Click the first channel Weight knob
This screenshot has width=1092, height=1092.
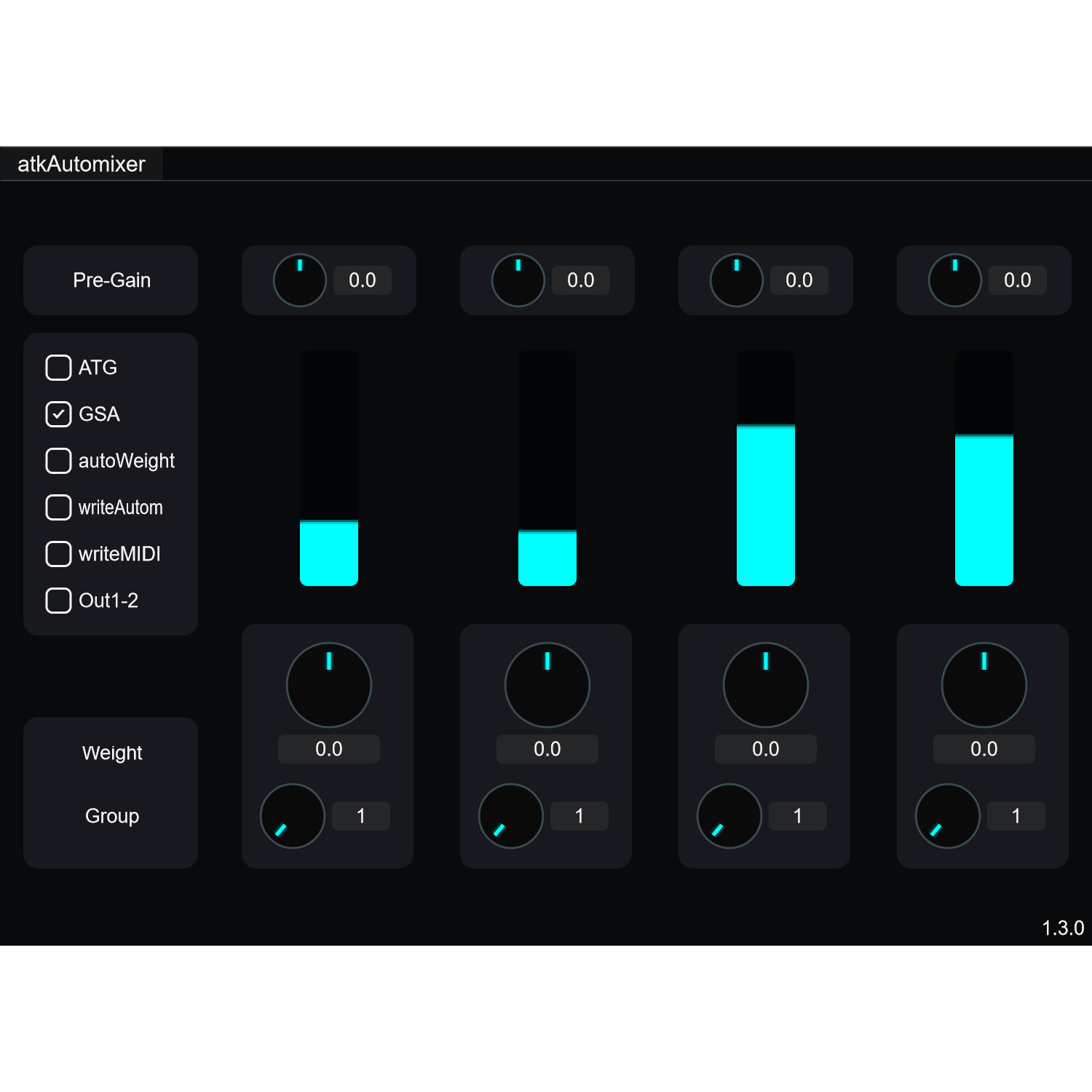pyautogui.click(x=329, y=685)
